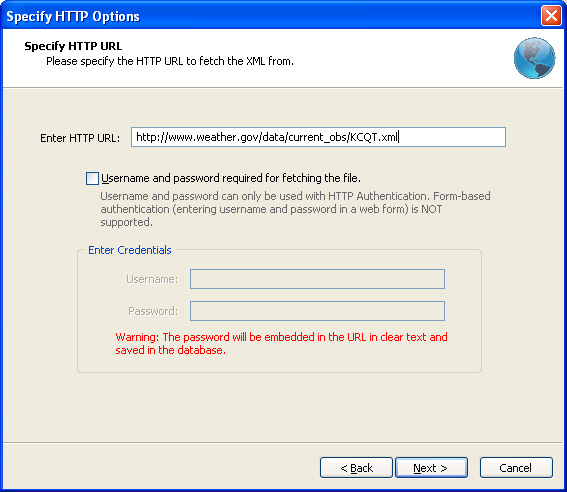
Task: Cancel the HTTP options wizard
Action: [x=516, y=468]
